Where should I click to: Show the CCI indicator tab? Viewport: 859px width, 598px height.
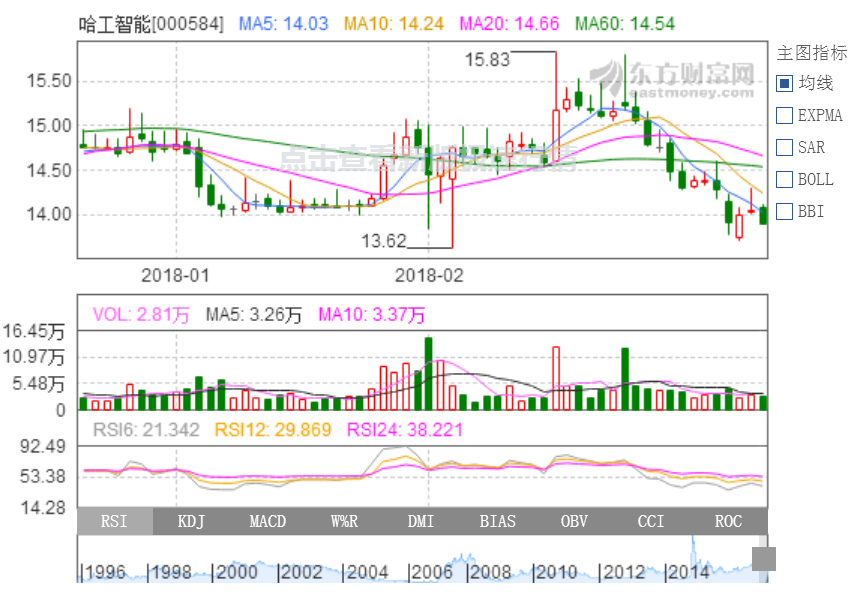pos(652,521)
